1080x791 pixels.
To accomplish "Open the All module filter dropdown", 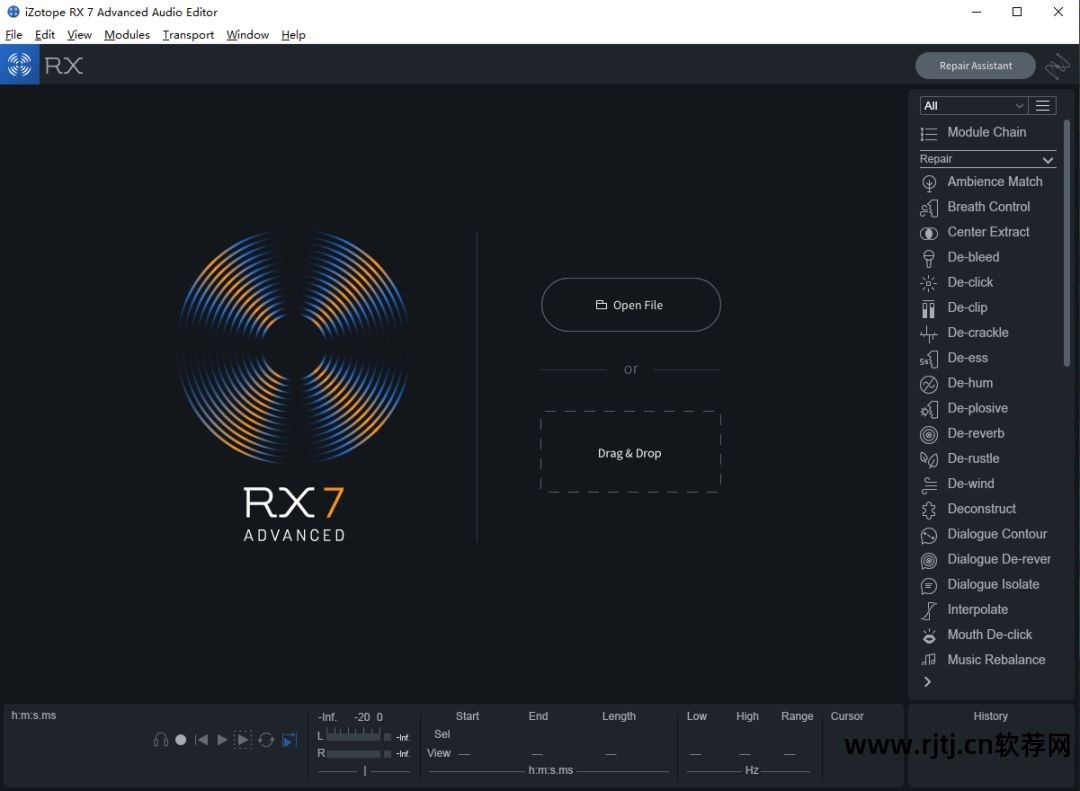I will (973, 105).
